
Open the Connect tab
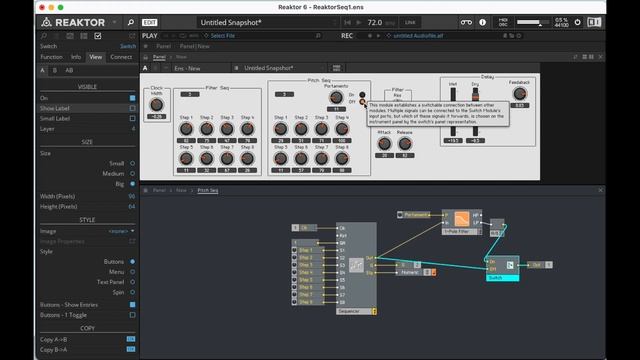click(x=121, y=57)
